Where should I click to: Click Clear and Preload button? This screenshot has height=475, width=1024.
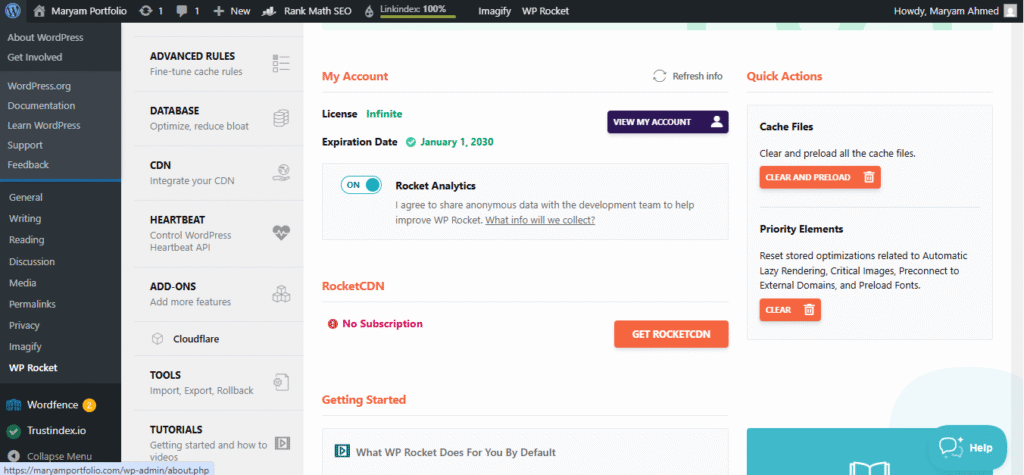click(x=820, y=177)
